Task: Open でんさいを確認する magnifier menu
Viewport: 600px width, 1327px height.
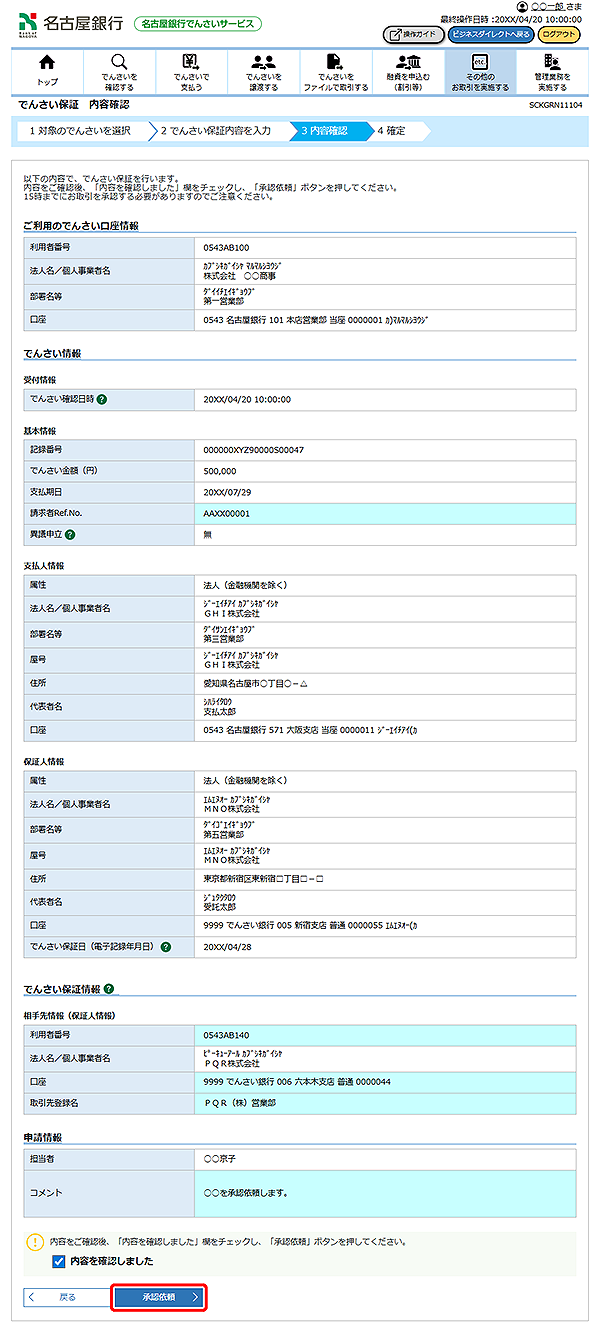Action: [x=119, y=70]
